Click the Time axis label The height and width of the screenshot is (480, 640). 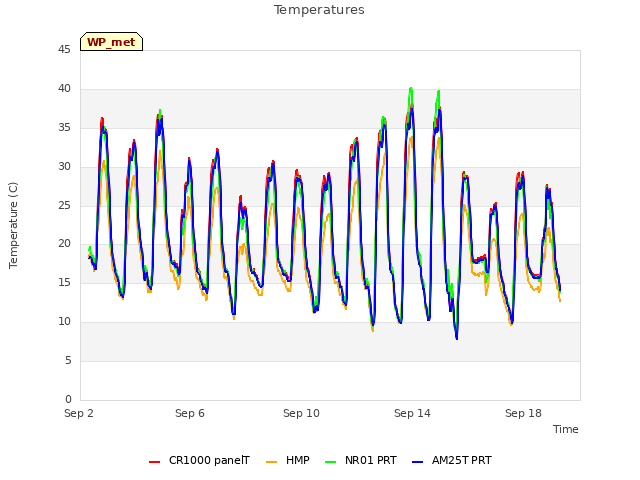[566, 429]
